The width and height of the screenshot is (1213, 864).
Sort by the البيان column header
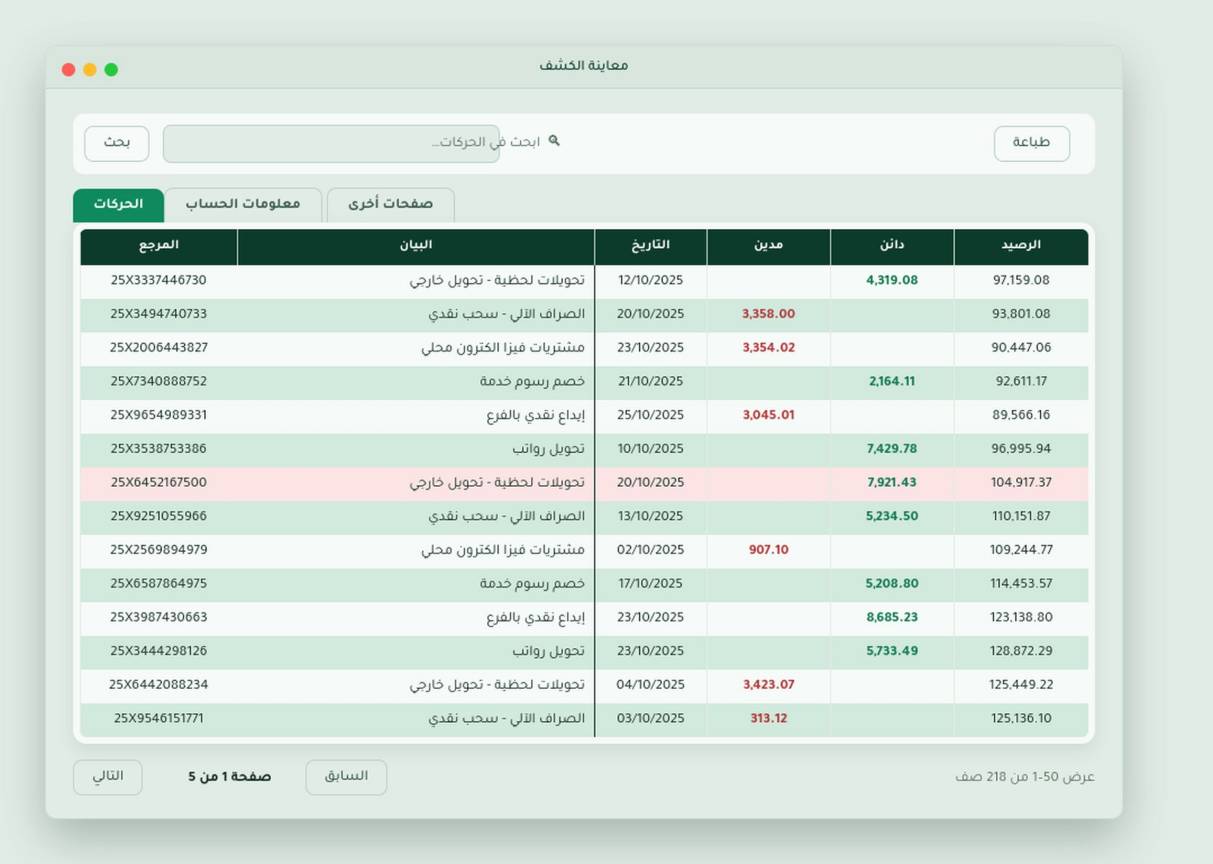pyautogui.click(x=416, y=246)
